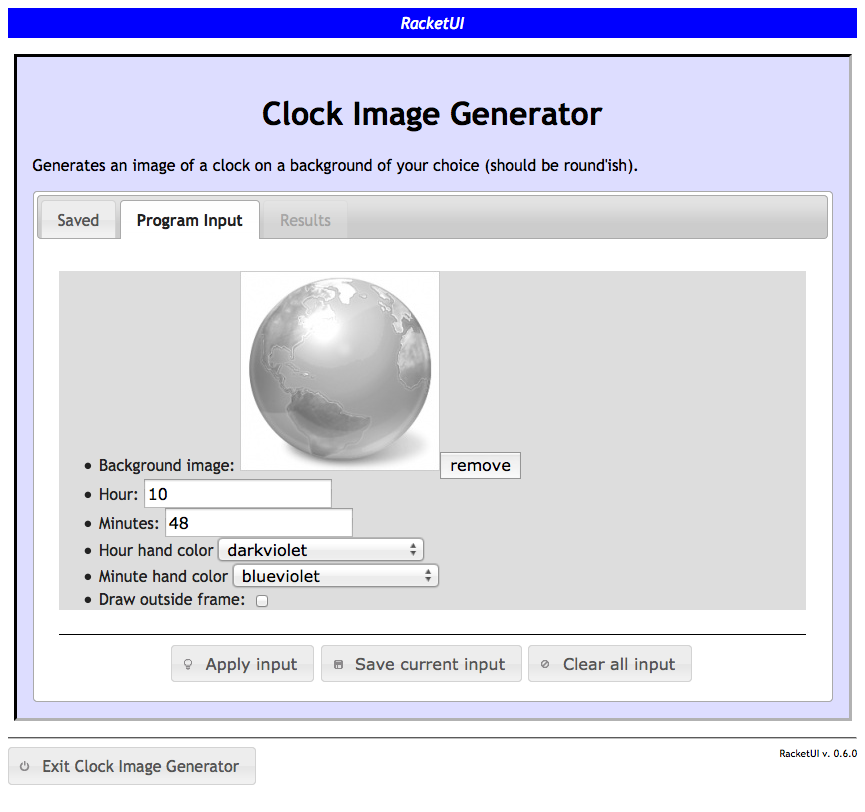Image resolution: width=865 pixels, height=812 pixels.
Task: Click the RacketUI version label
Action: pyautogui.click(x=817, y=754)
